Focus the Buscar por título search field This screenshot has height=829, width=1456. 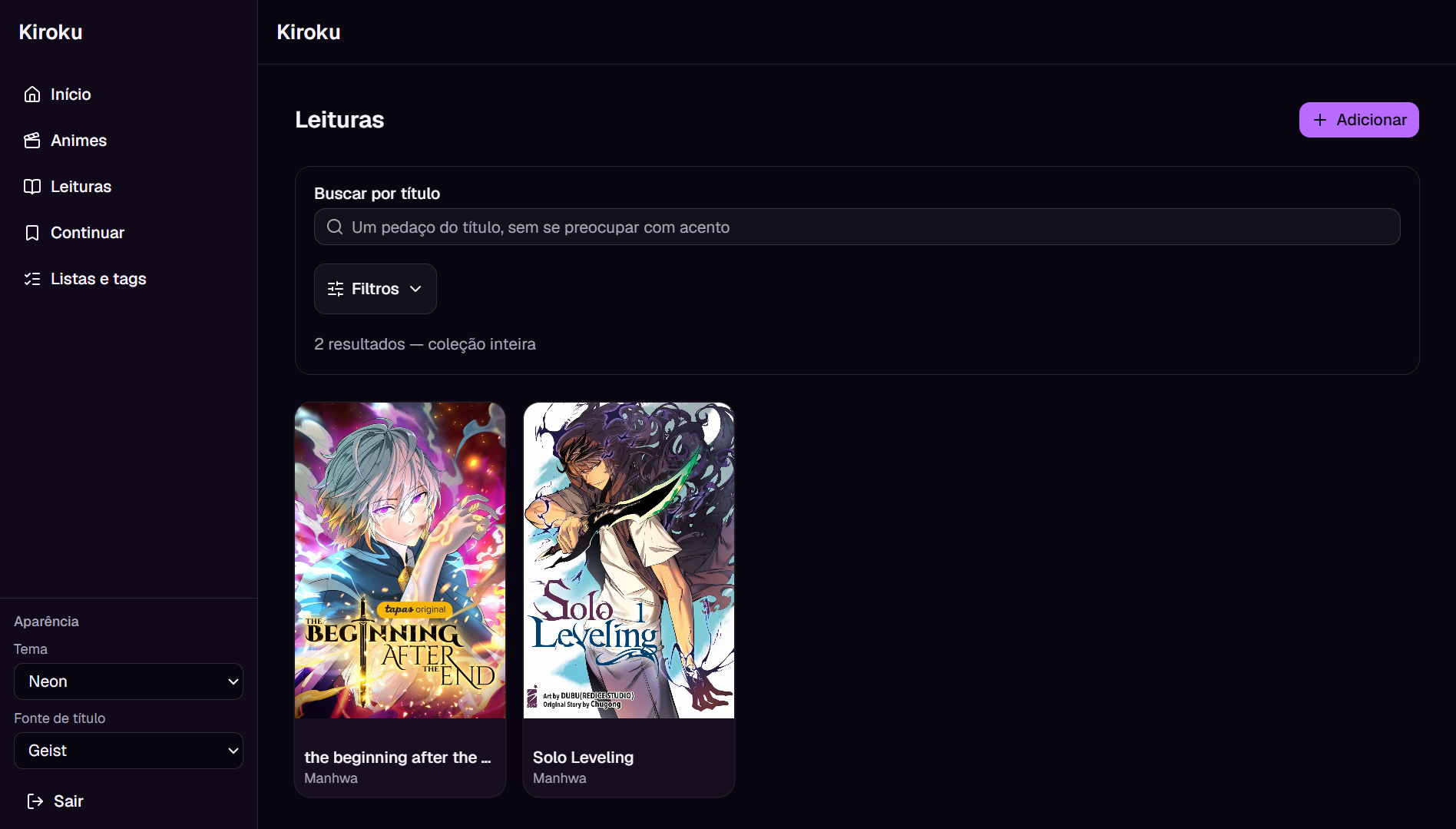(857, 227)
